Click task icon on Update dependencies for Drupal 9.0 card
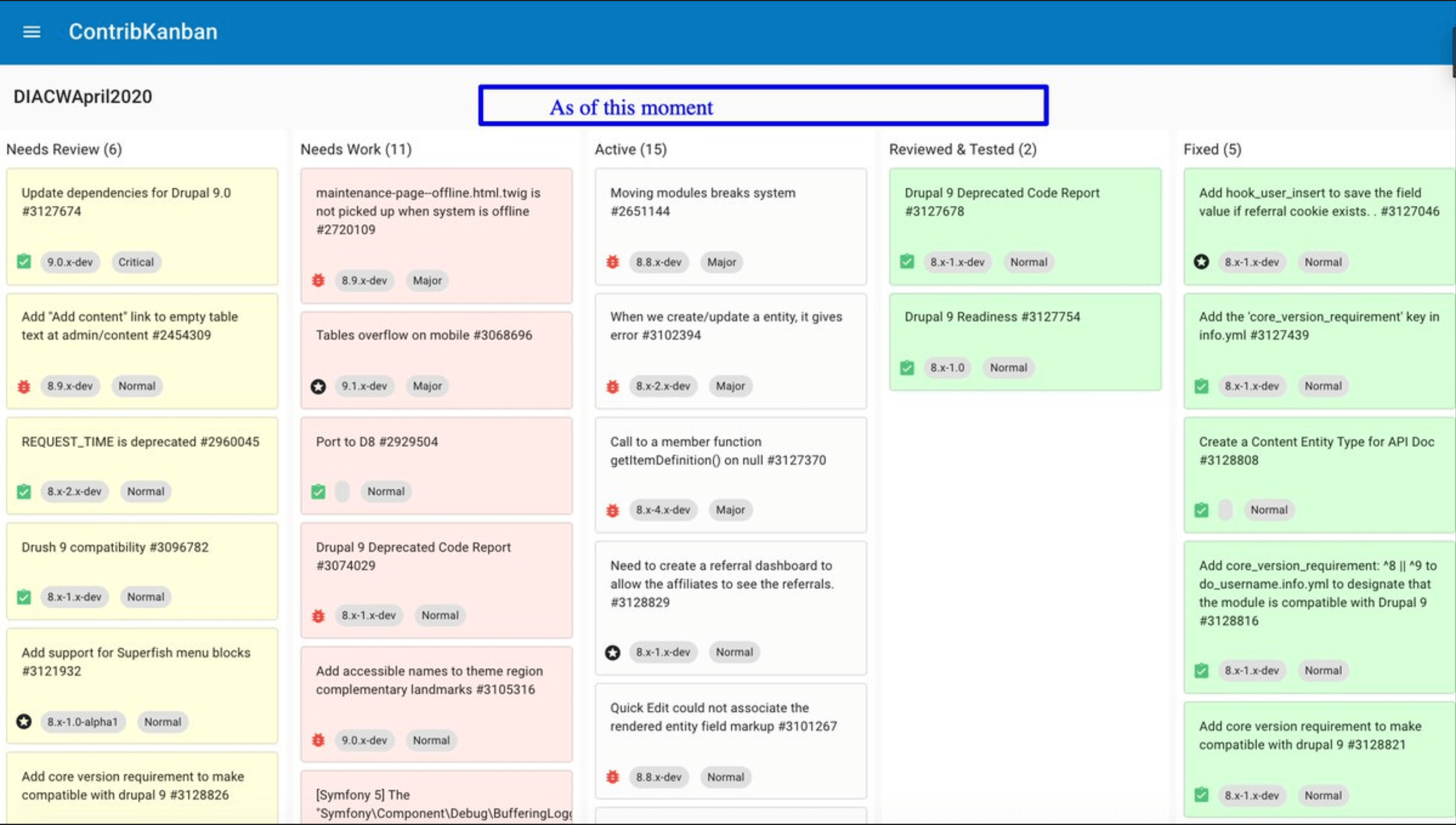1456x825 pixels. coord(24,262)
